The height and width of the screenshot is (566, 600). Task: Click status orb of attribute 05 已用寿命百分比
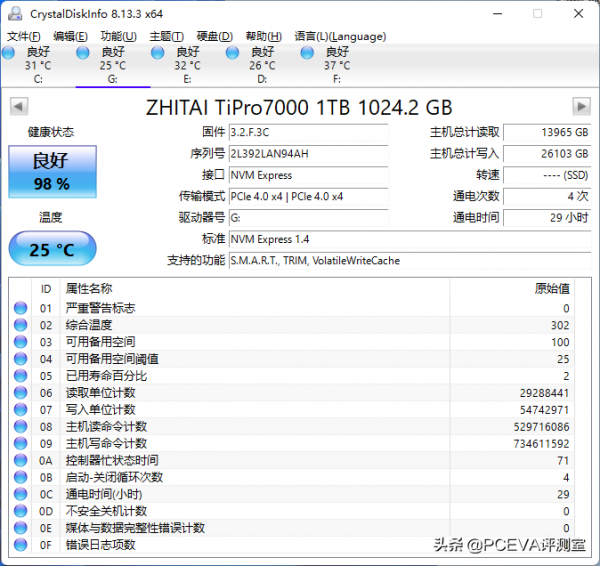pyautogui.click(x=21, y=376)
